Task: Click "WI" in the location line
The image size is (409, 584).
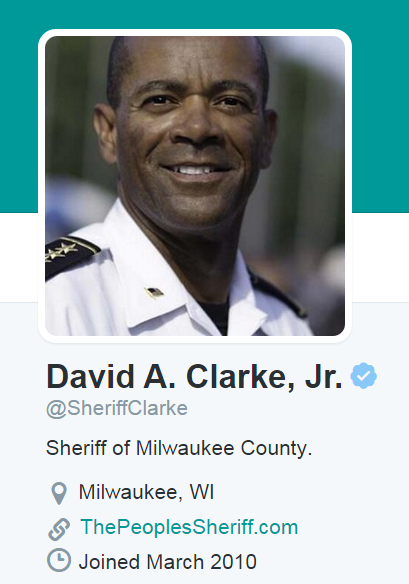Action: [x=202, y=492]
